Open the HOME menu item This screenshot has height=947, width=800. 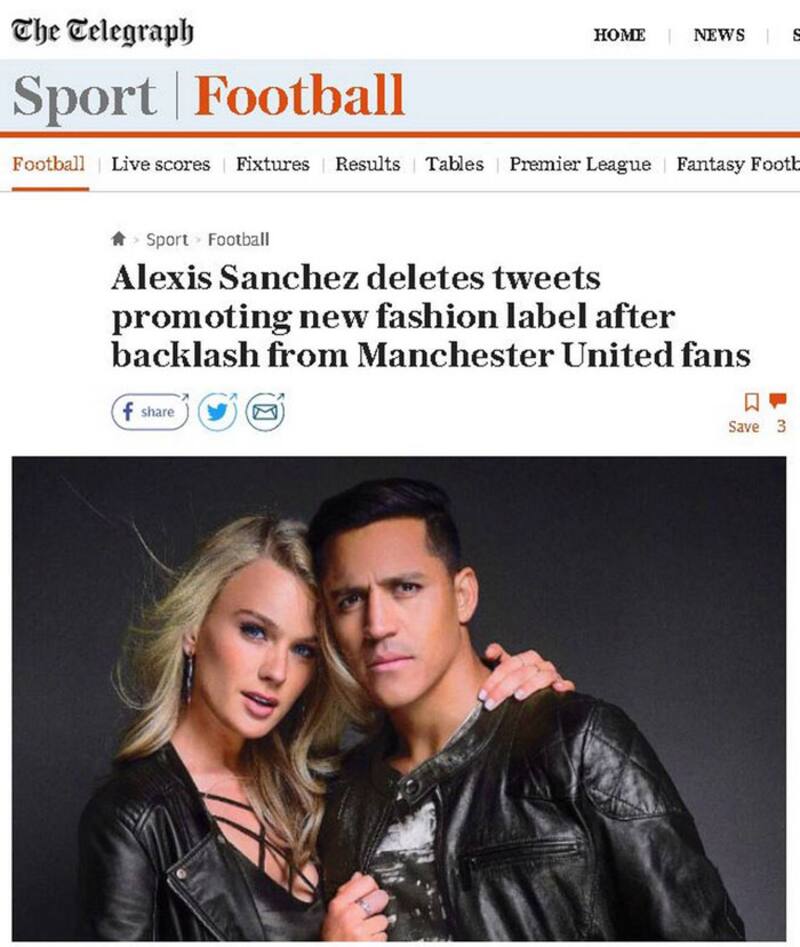[x=619, y=35]
